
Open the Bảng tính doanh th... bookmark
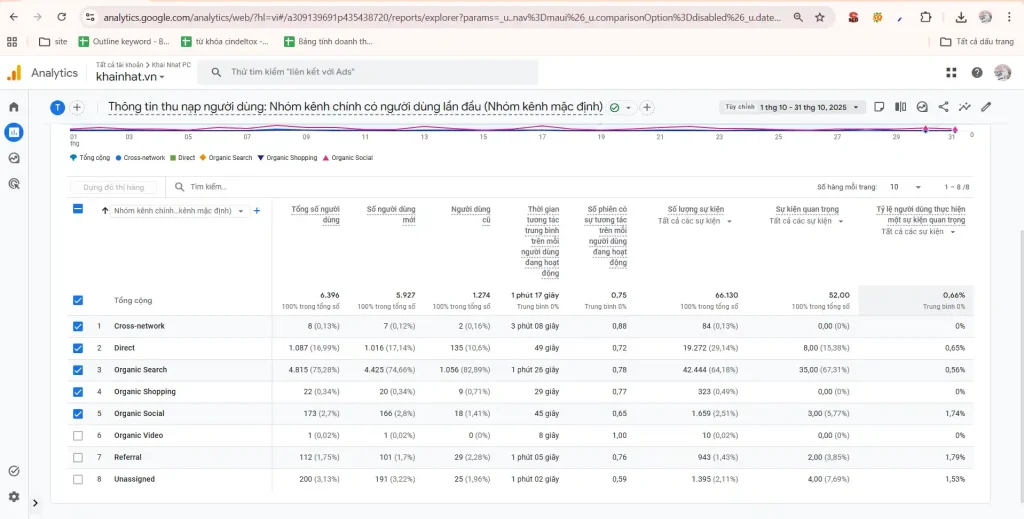(x=328, y=42)
